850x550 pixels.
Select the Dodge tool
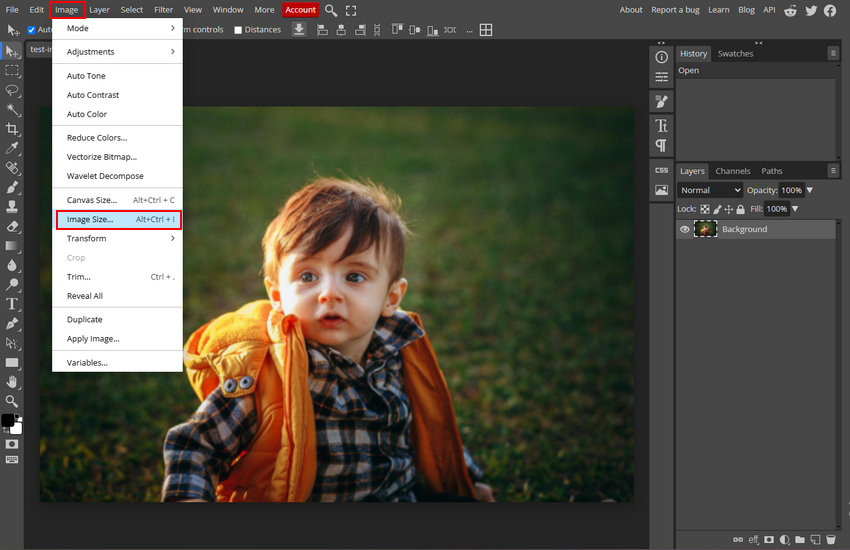(11, 284)
